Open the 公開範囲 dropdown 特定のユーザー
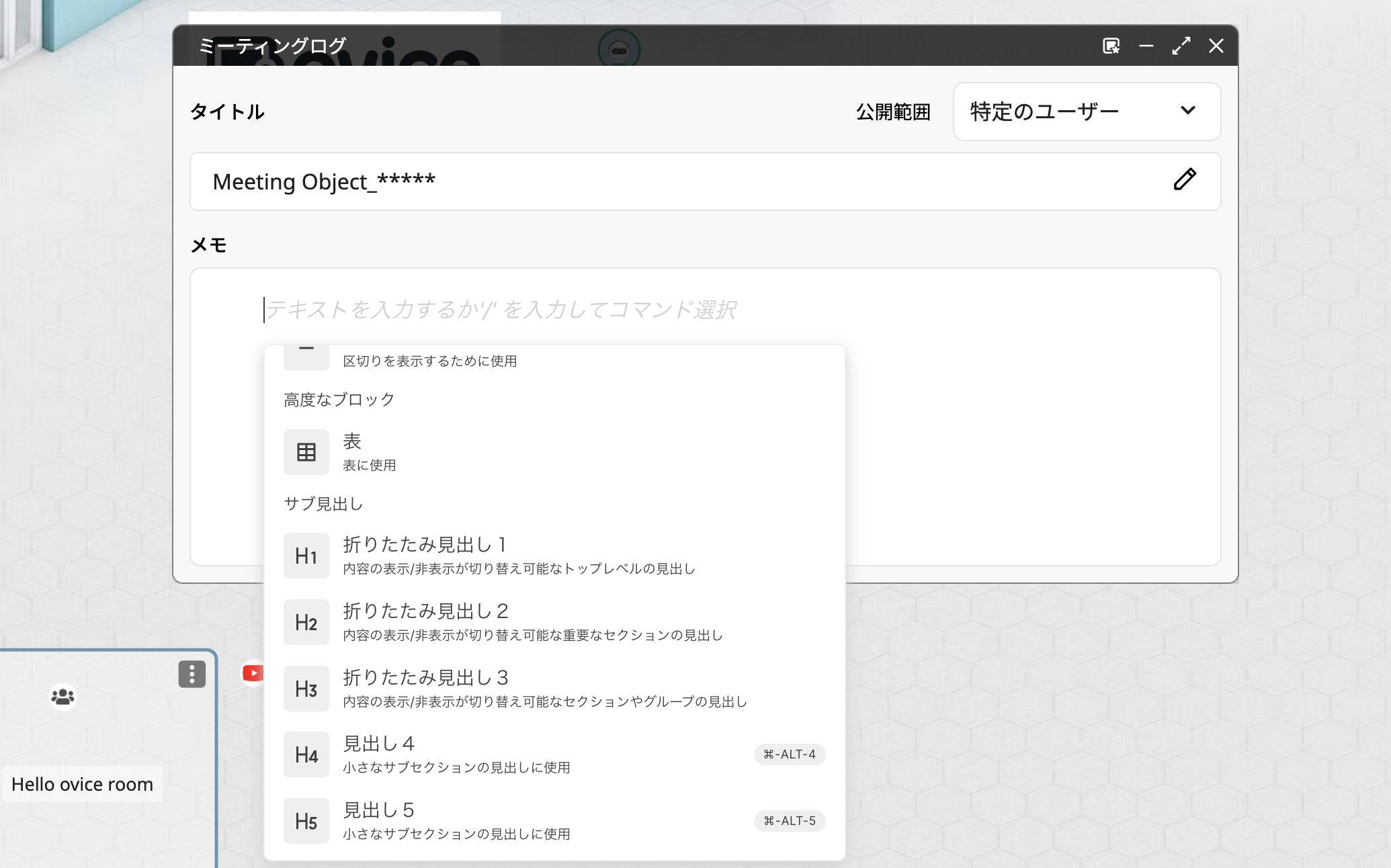This screenshot has height=868, width=1391. pos(1087,112)
